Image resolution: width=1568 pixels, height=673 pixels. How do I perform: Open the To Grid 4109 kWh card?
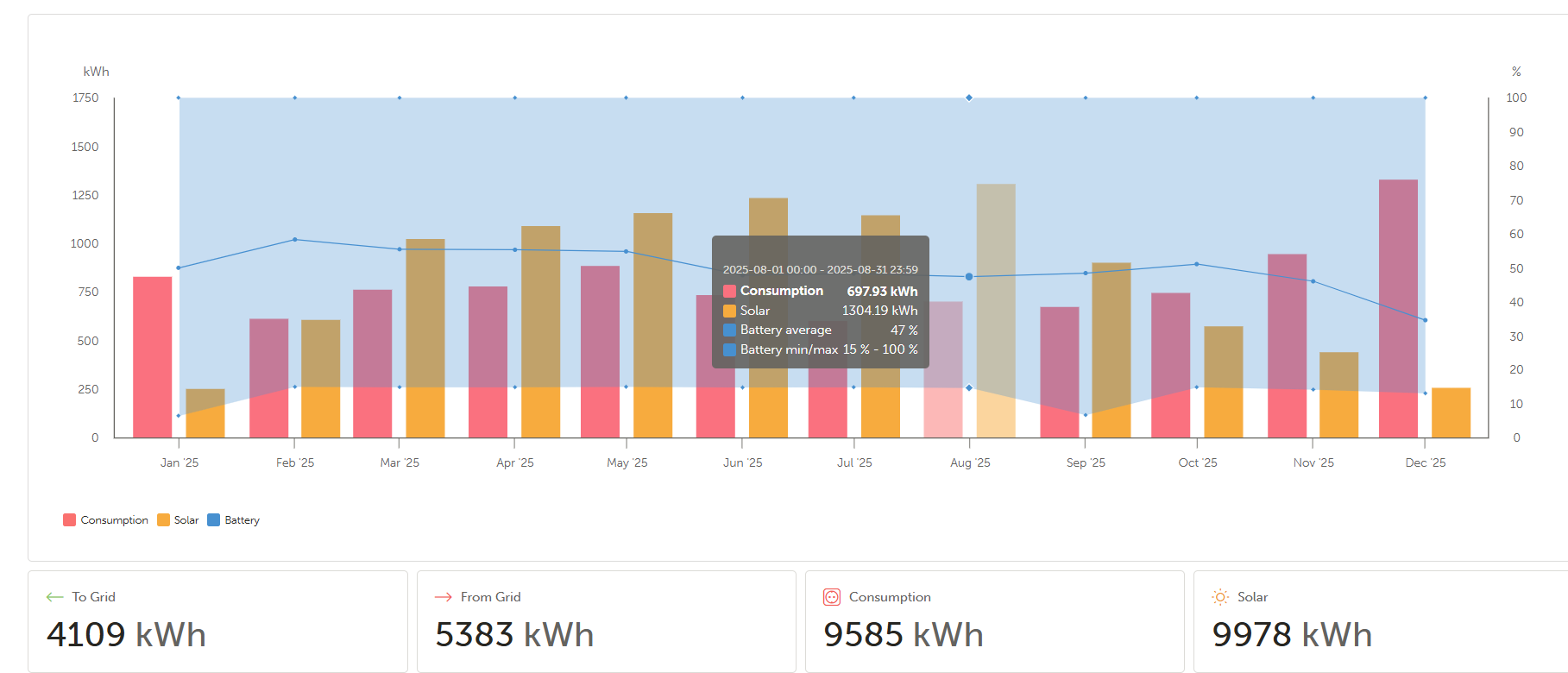tap(217, 621)
